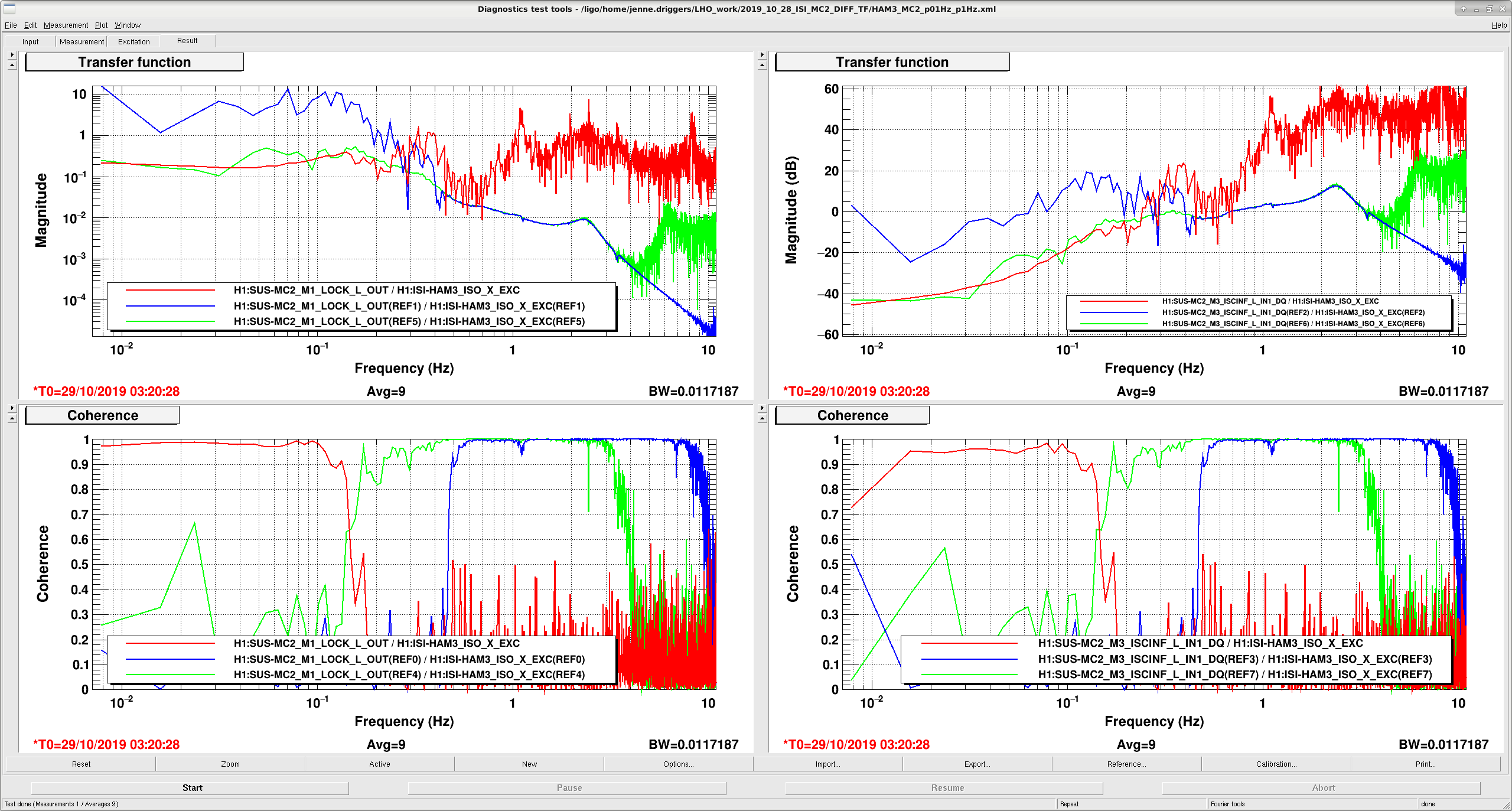Click the top-left Transfer function title box
1512x811 pixels.
tap(135, 62)
